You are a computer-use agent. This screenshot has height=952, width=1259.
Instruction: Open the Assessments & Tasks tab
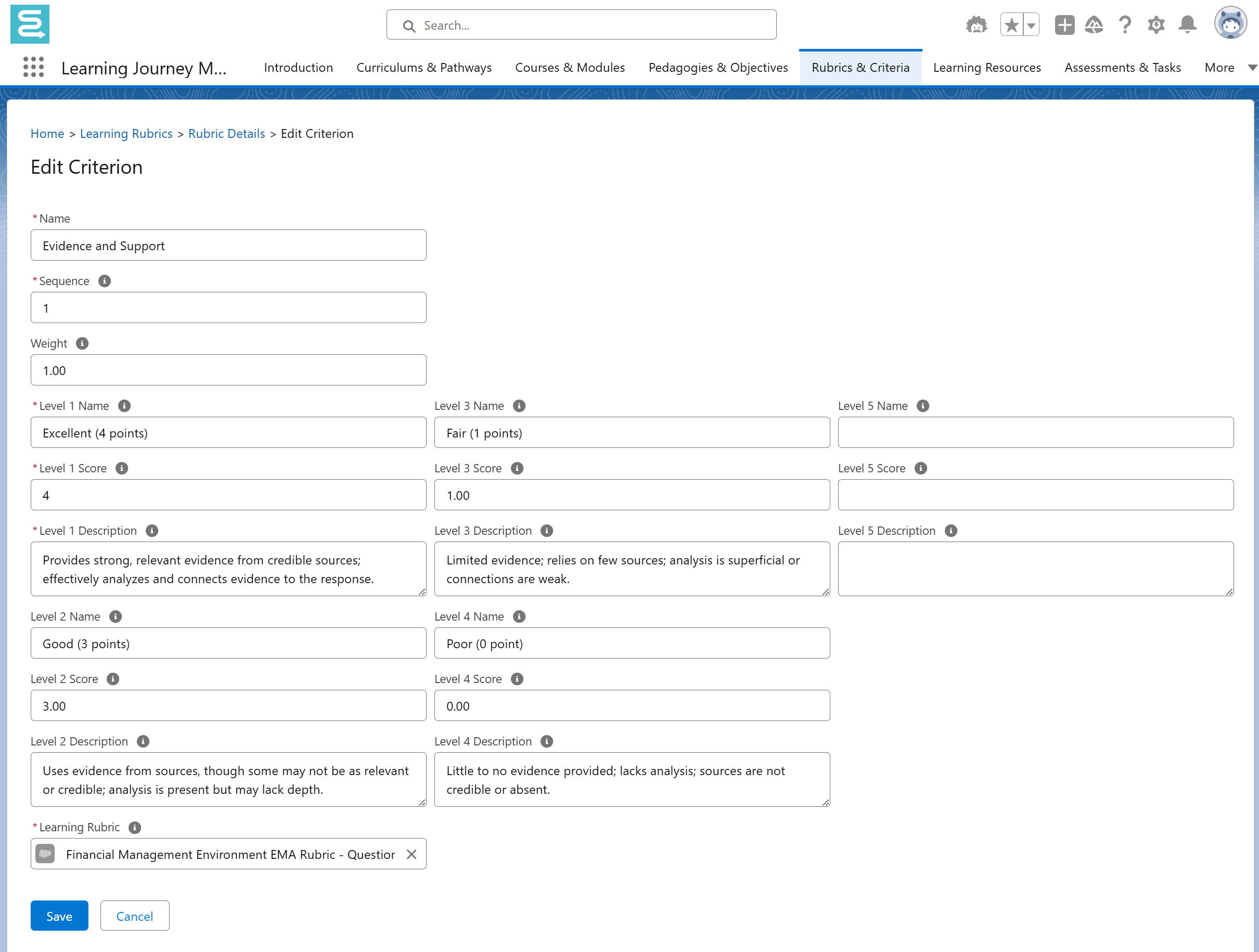point(1122,68)
